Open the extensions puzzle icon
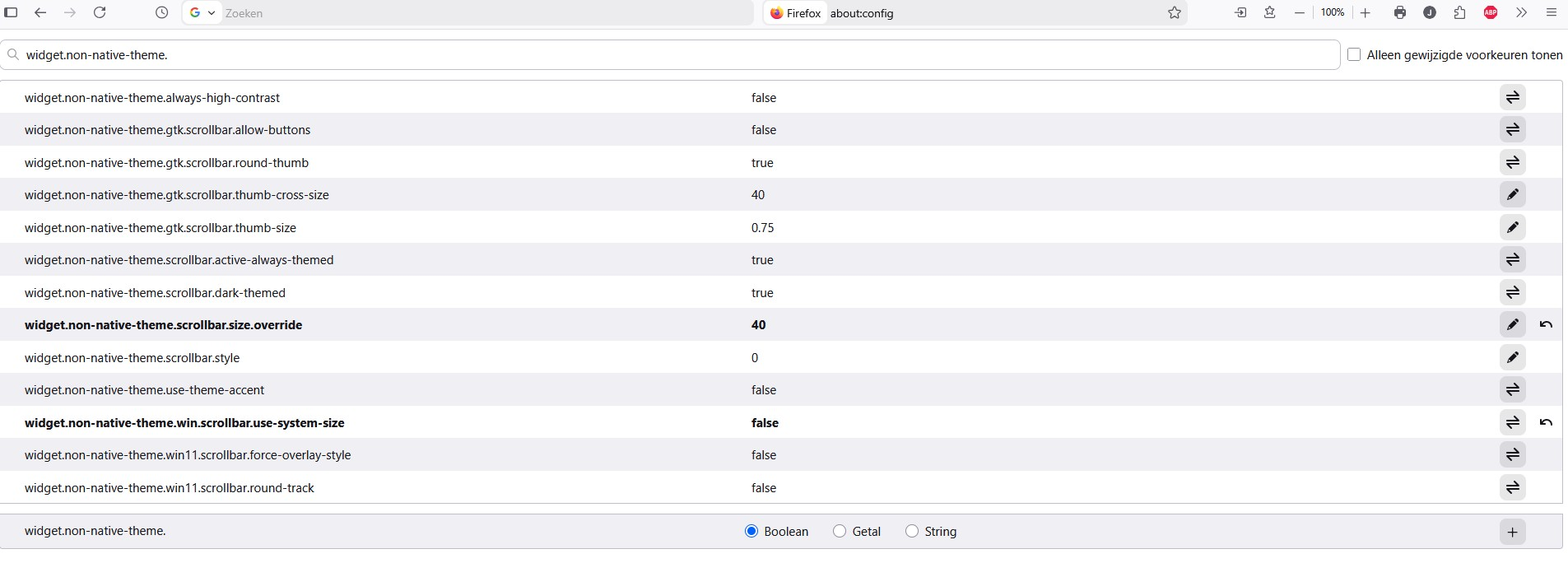1568x577 pixels. pos(1460,12)
